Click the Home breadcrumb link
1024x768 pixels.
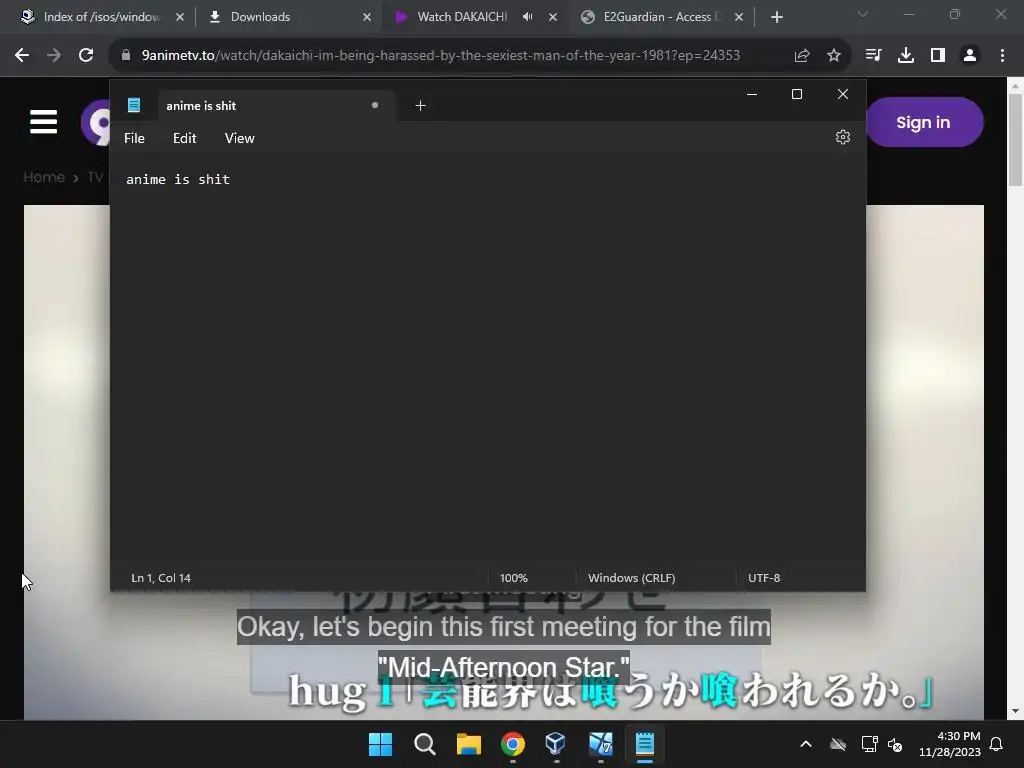click(44, 177)
